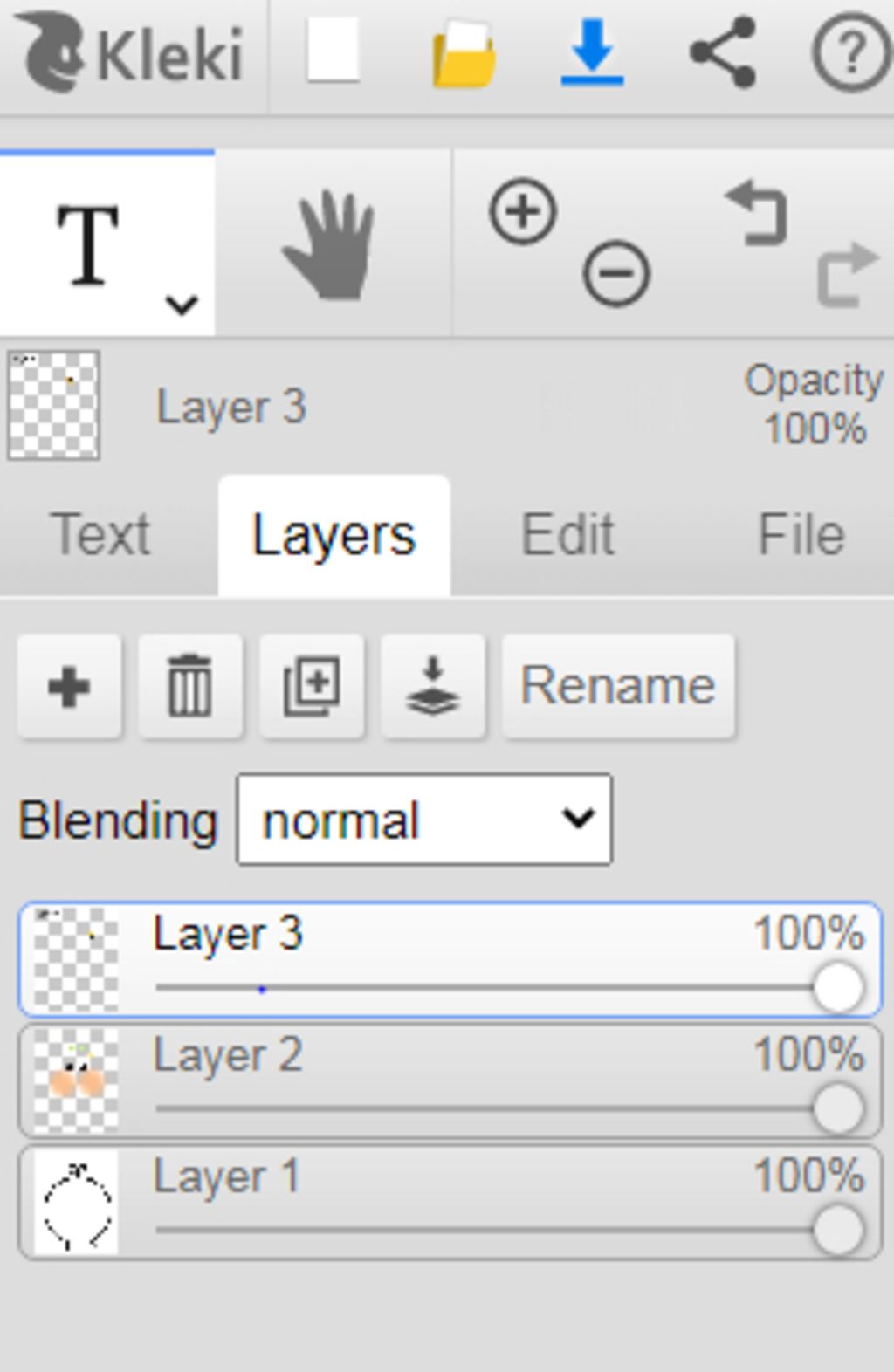Viewport: 894px width, 1372px height.
Task: Add a new layer with plus button
Action: pyautogui.click(x=69, y=686)
